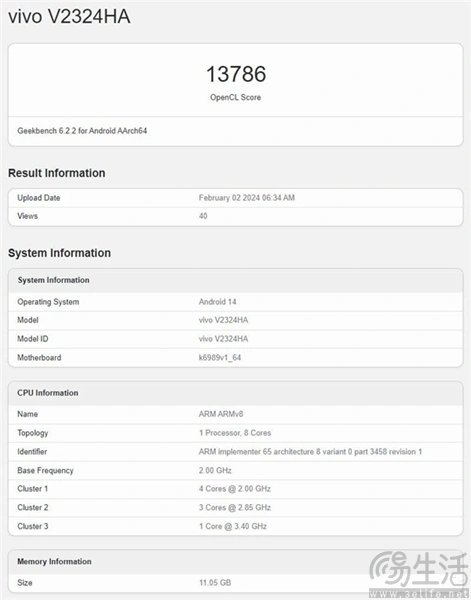Select the views count 40
The width and height of the screenshot is (471, 600).
(203, 216)
